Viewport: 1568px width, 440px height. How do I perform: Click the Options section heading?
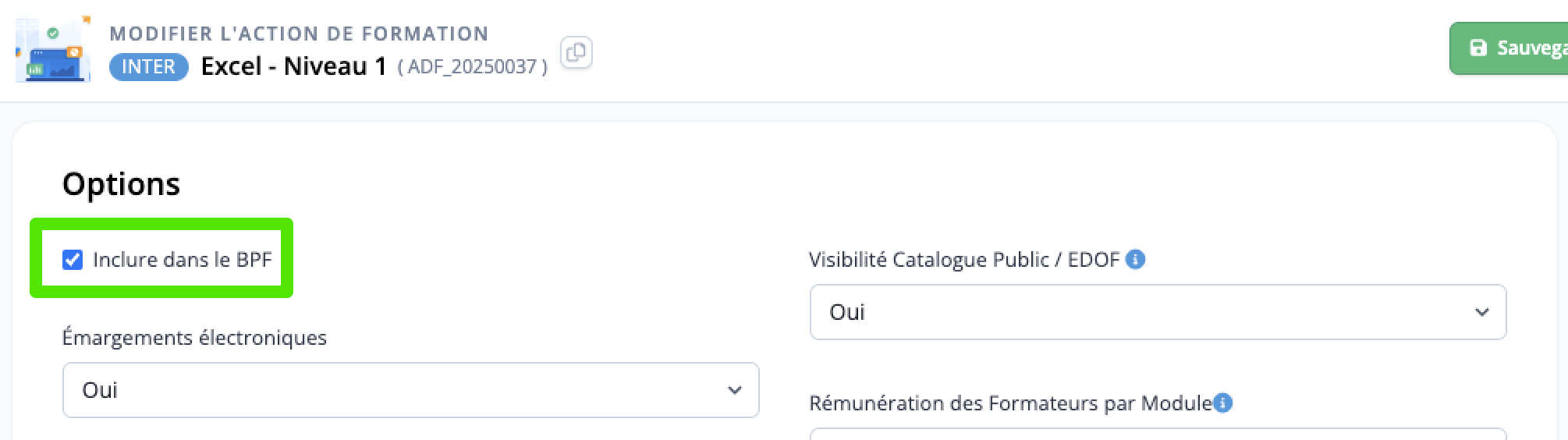[x=121, y=184]
